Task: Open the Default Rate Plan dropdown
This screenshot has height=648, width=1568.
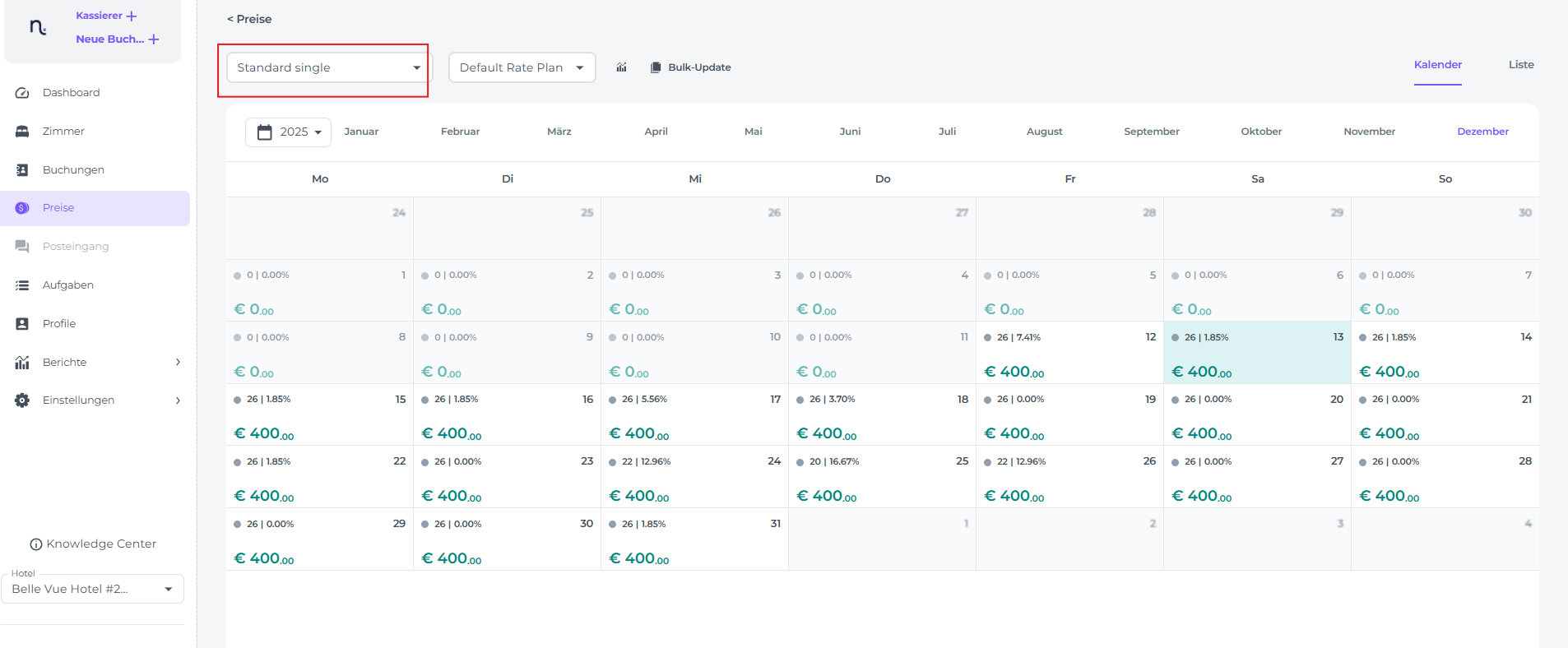Action: pos(522,67)
